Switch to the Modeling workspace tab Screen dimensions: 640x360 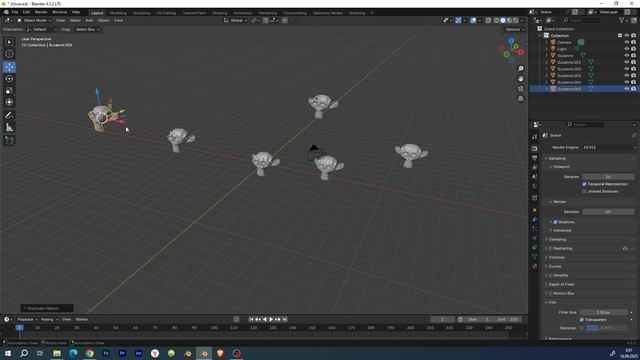tap(118, 13)
